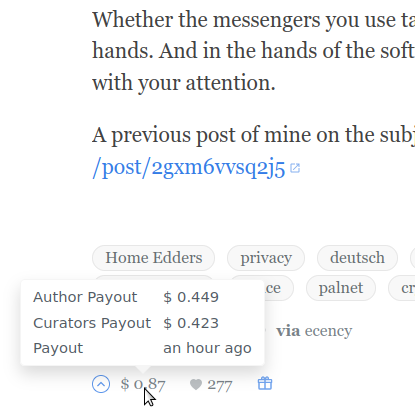Click the text 'with your attention.'
The image size is (415, 409).
(184, 83)
